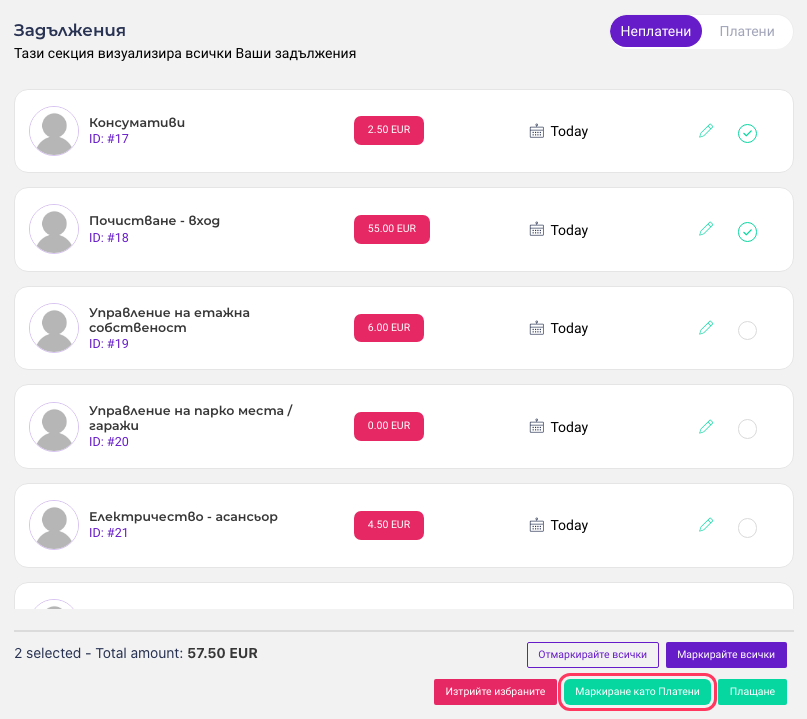807x719 pixels.
Task: Select Електричество - асансьор checkbox circle
Action: [747, 528]
